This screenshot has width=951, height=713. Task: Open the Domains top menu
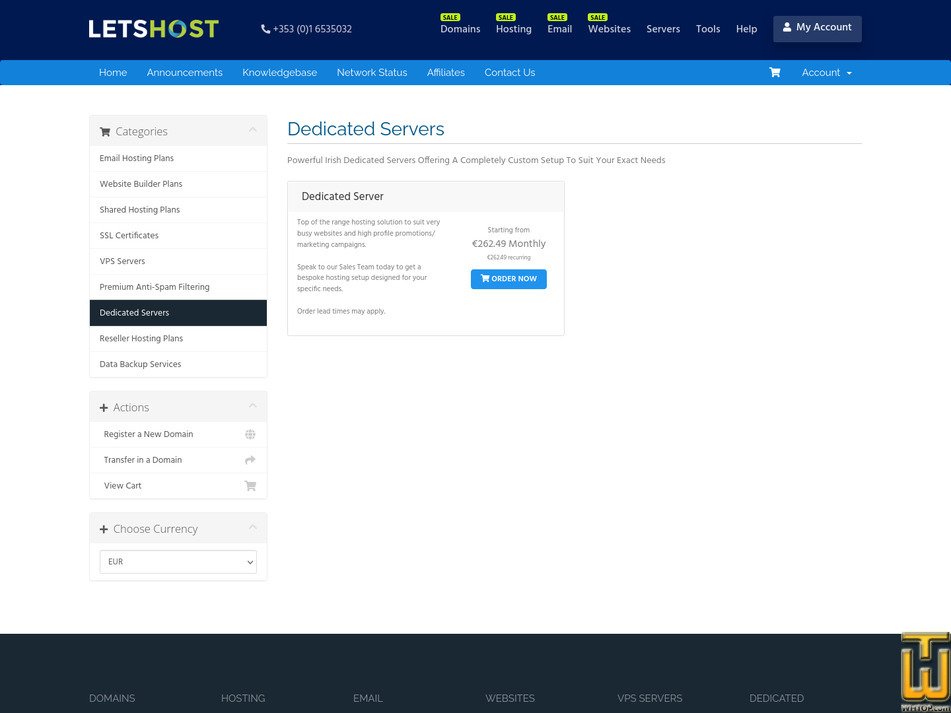460,29
